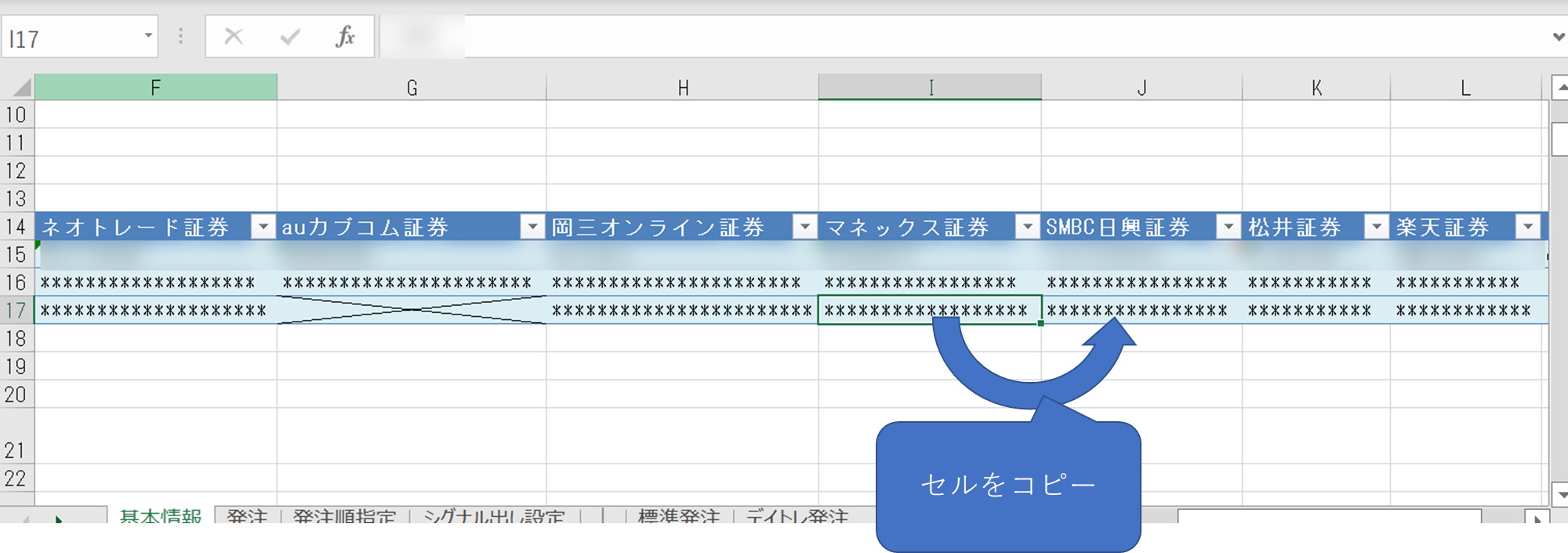Select column L header
Screen dimensions: 1568x553
[x=1465, y=87]
